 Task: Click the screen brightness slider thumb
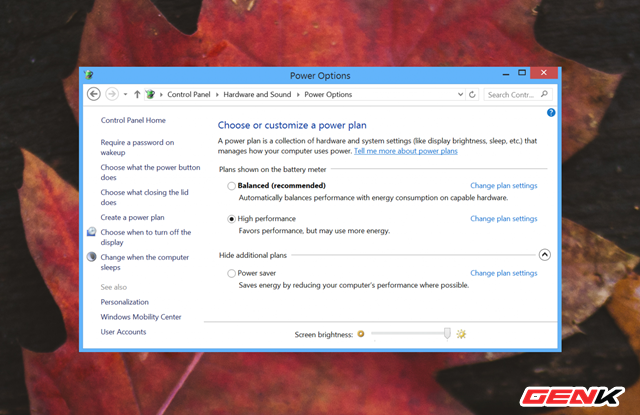pos(447,333)
